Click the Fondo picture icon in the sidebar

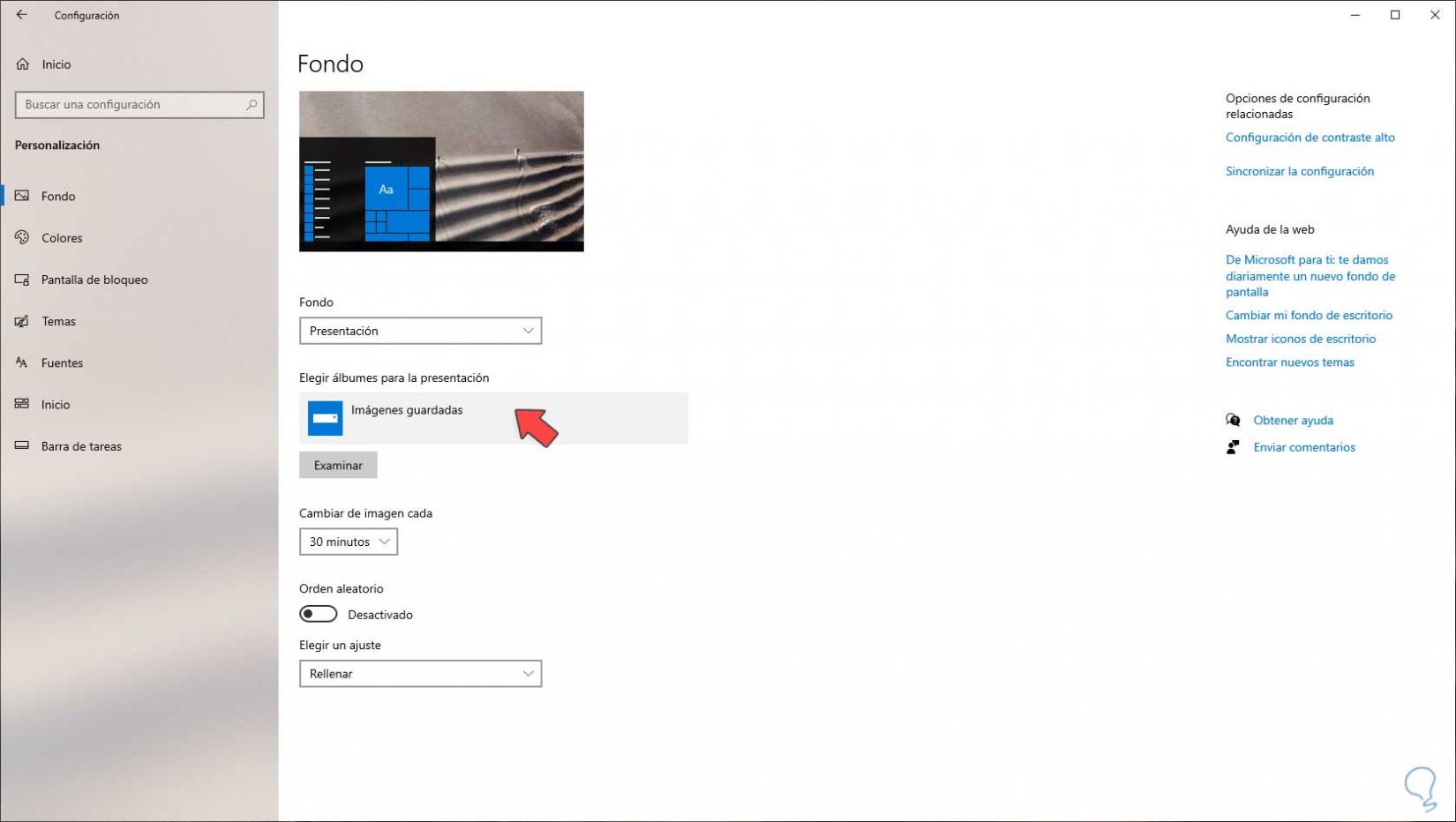tap(22, 196)
